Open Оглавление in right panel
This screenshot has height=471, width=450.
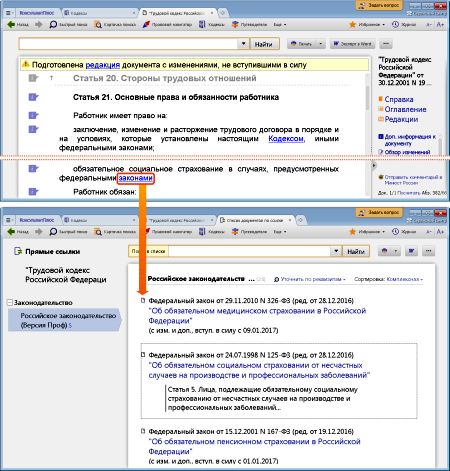(405, 109)
